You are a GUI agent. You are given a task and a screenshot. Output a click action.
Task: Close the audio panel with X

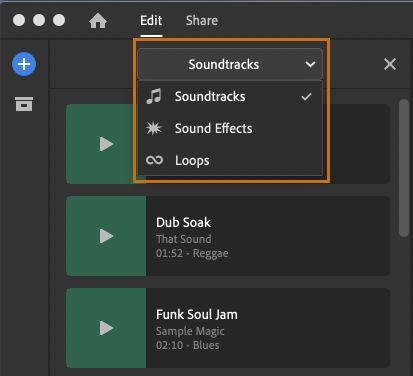coord(390,64)
